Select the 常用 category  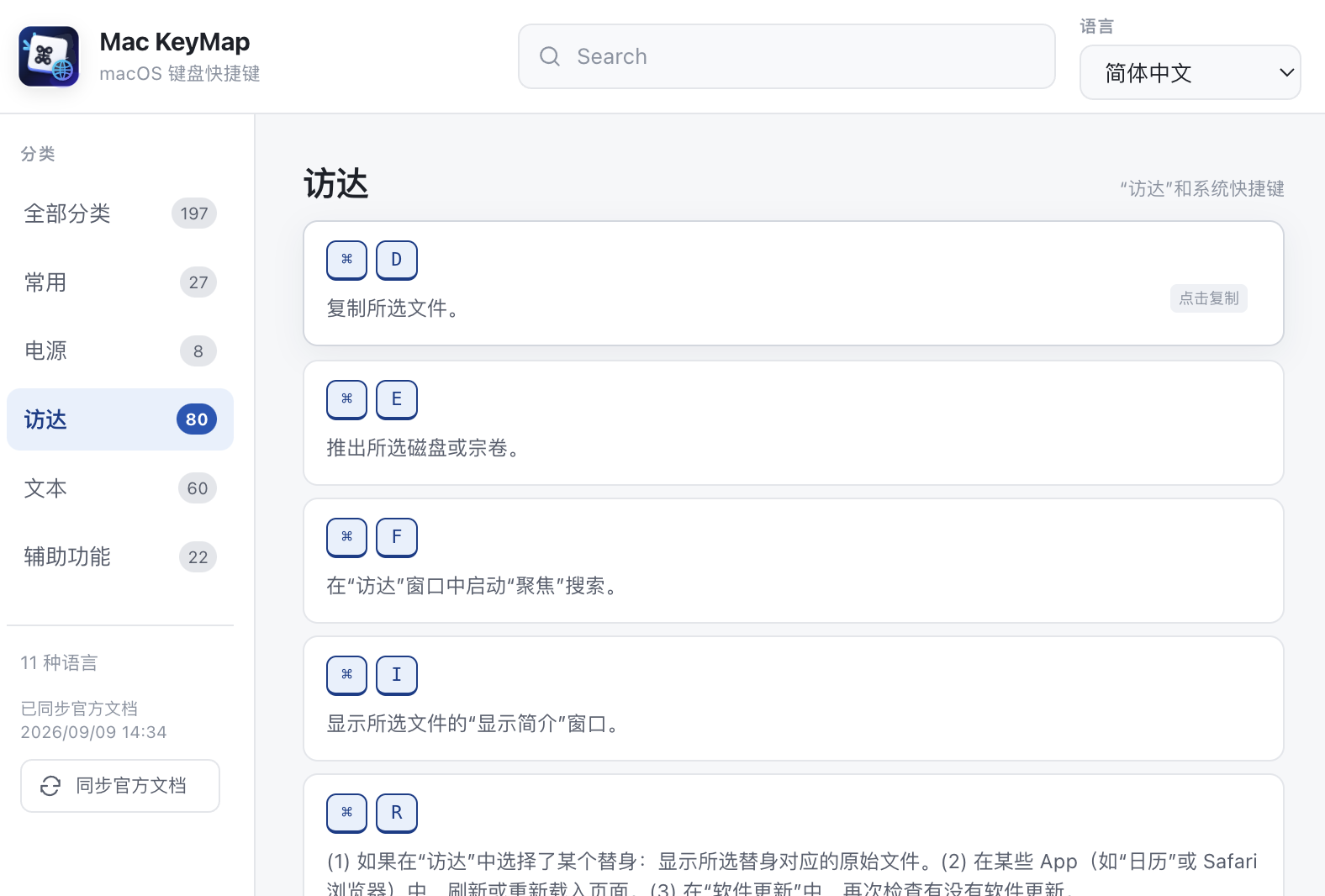(x=120, y=282)
